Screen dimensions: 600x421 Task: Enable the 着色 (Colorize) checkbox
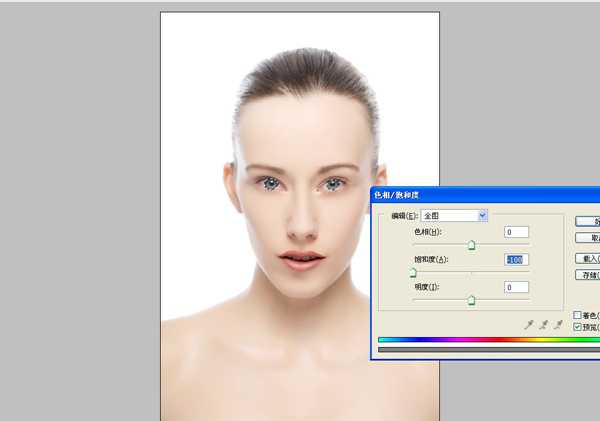click(x=578, y=314)
